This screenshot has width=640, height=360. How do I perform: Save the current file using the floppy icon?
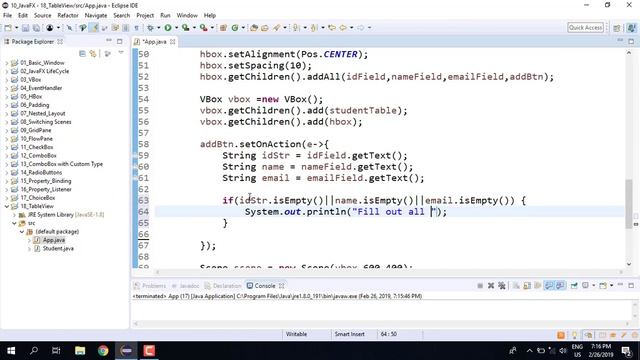point(25,28)
